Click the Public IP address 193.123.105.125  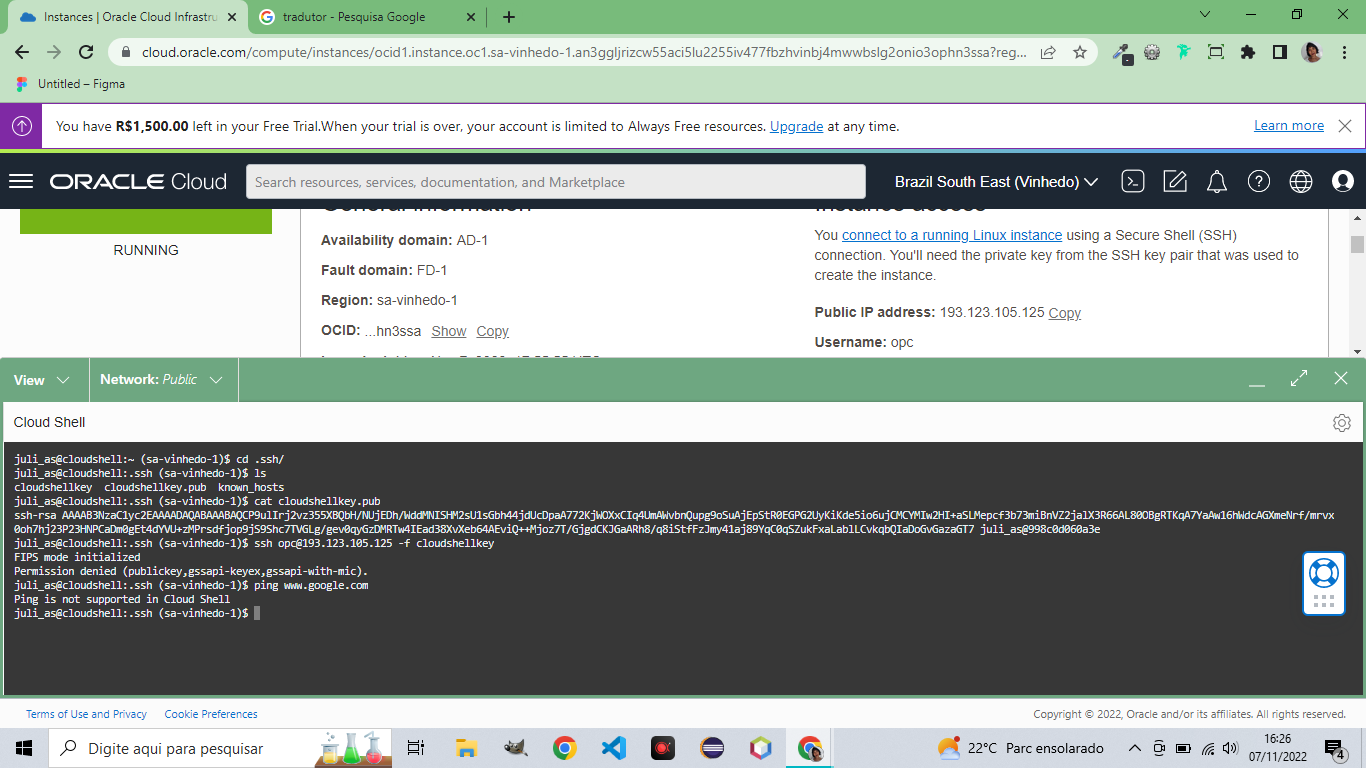coord(992,313)
